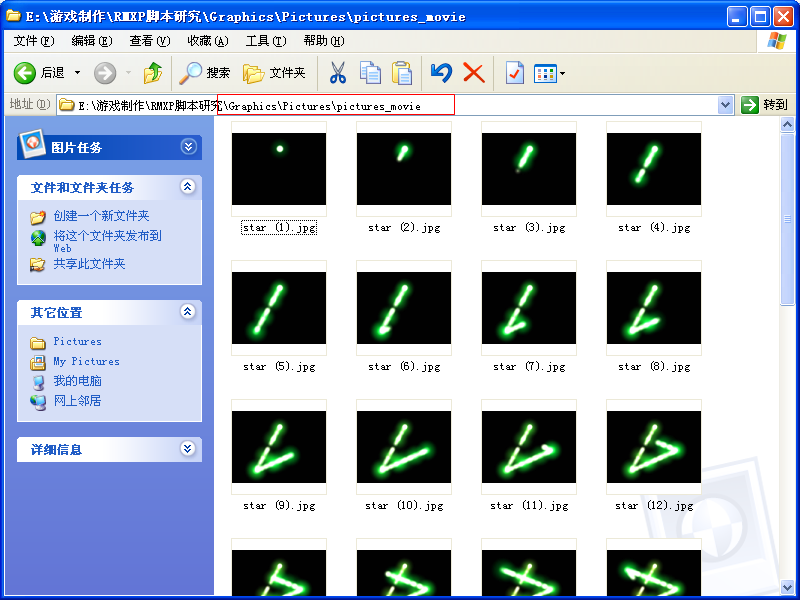Image resolution: width=800 pixels, height=600 pixels.
Task: Click the Undo blue arrow icon
Action: tap(441, 73)
